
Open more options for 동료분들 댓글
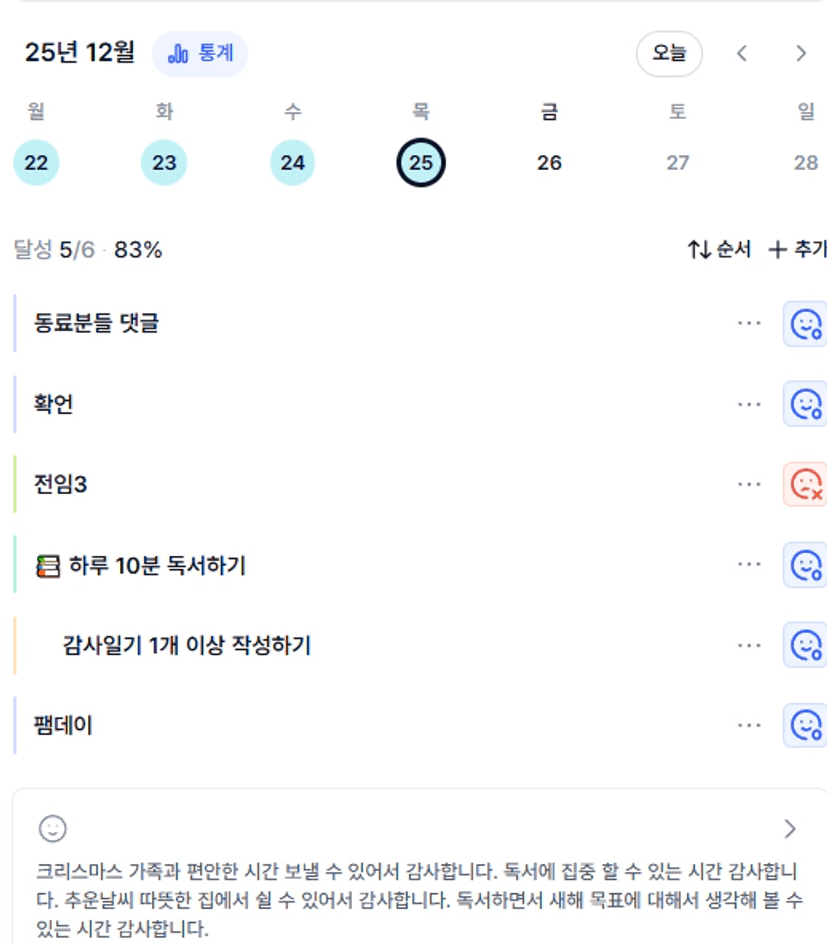749,324
